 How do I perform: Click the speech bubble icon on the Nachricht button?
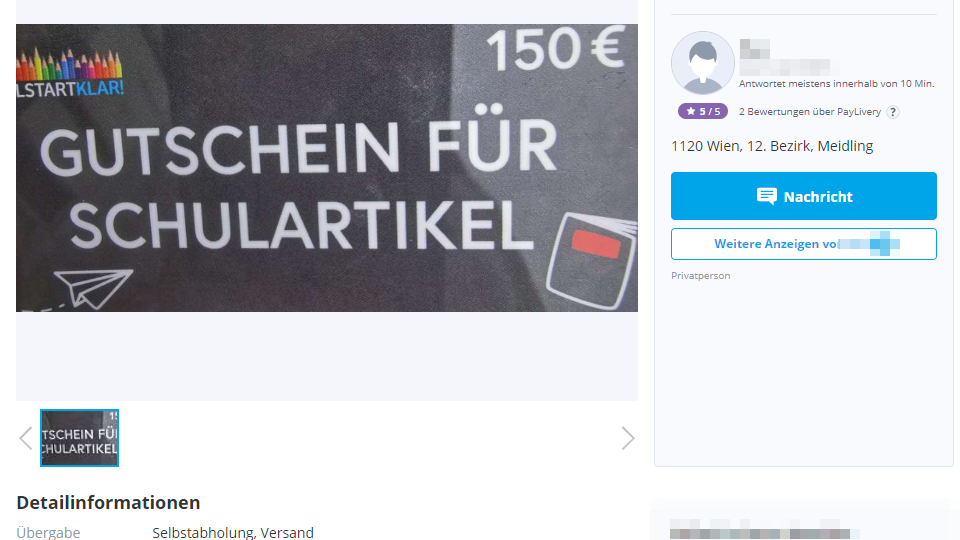pyautogui.click(x=767, y=196)
